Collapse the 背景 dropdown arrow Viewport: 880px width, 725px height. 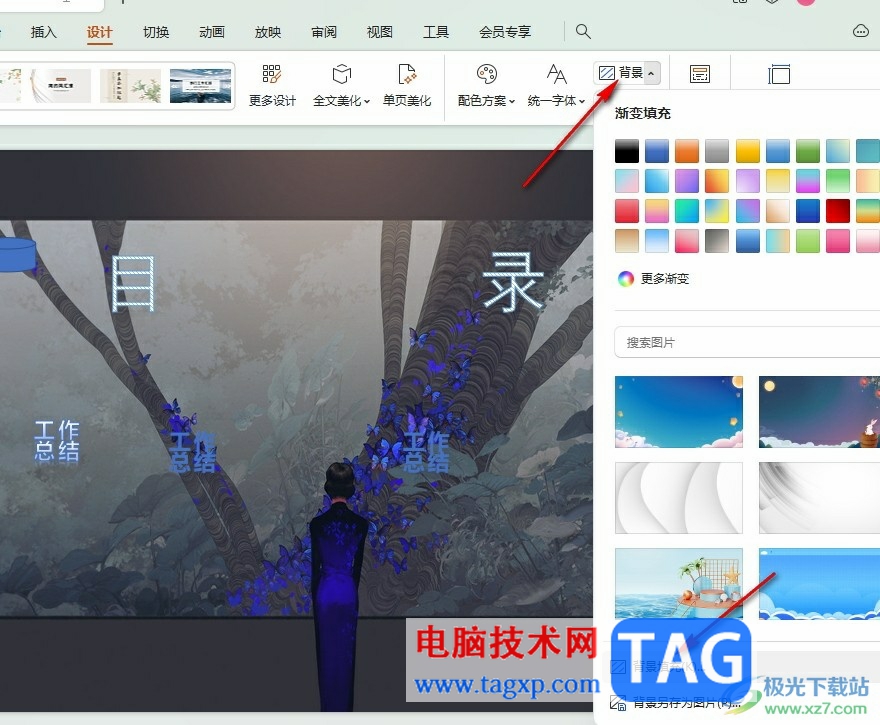coord(652,74)
